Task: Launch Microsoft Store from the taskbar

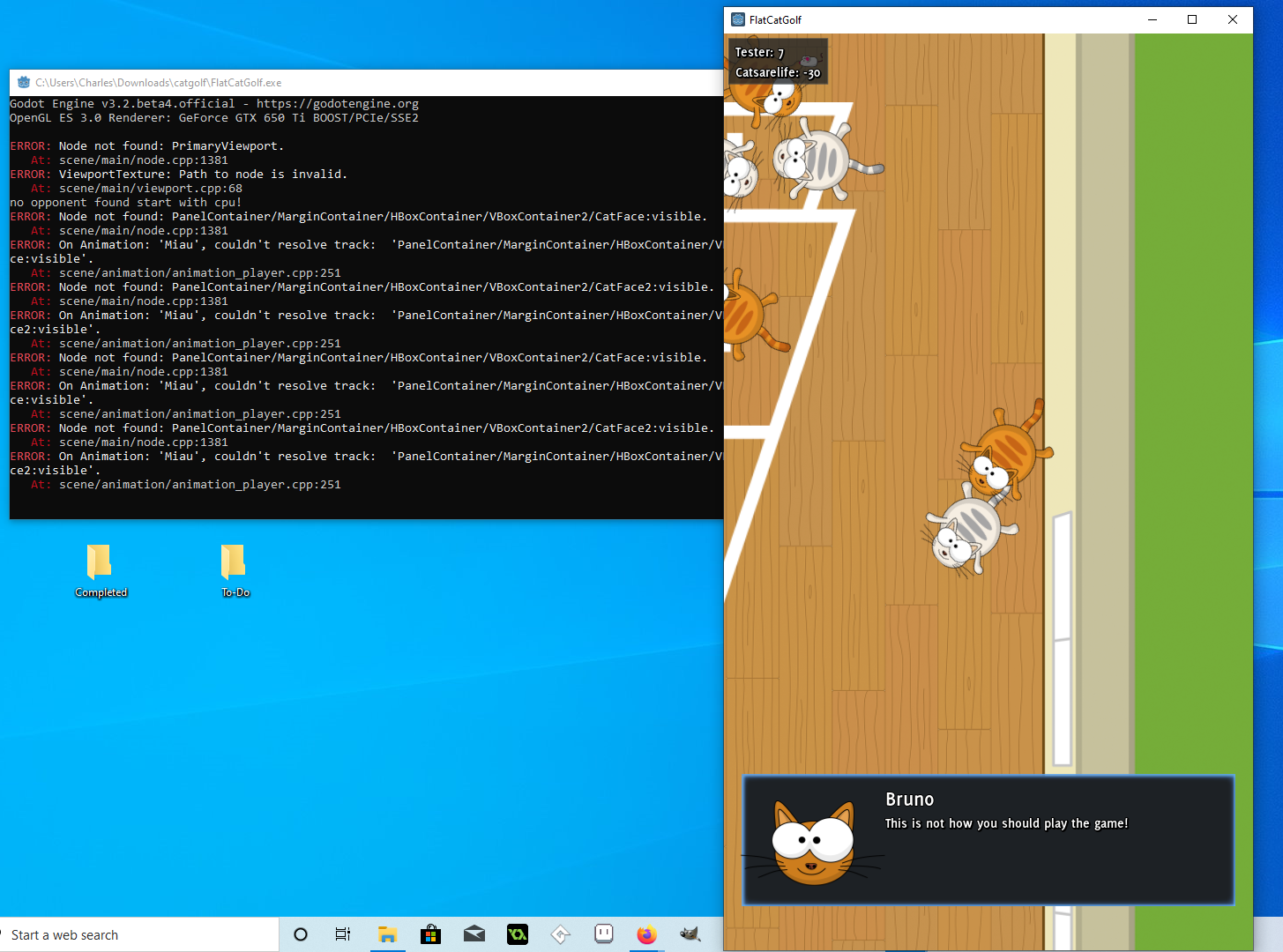Action: [x=430, y=934]
